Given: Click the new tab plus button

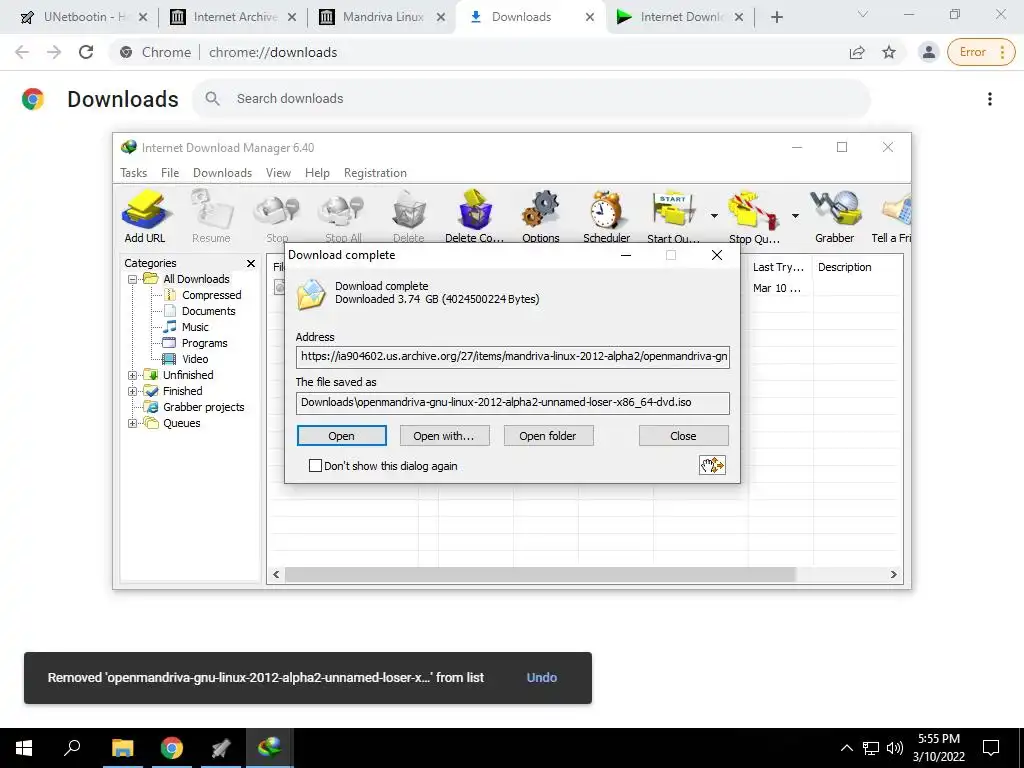Looking at the screenshot, I should [776, 17].
